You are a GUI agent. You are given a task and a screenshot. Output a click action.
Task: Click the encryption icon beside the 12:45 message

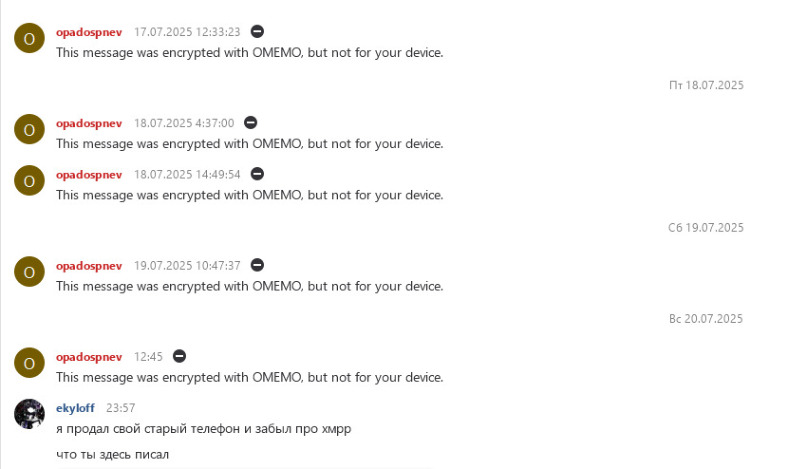[x=180, y=356]
